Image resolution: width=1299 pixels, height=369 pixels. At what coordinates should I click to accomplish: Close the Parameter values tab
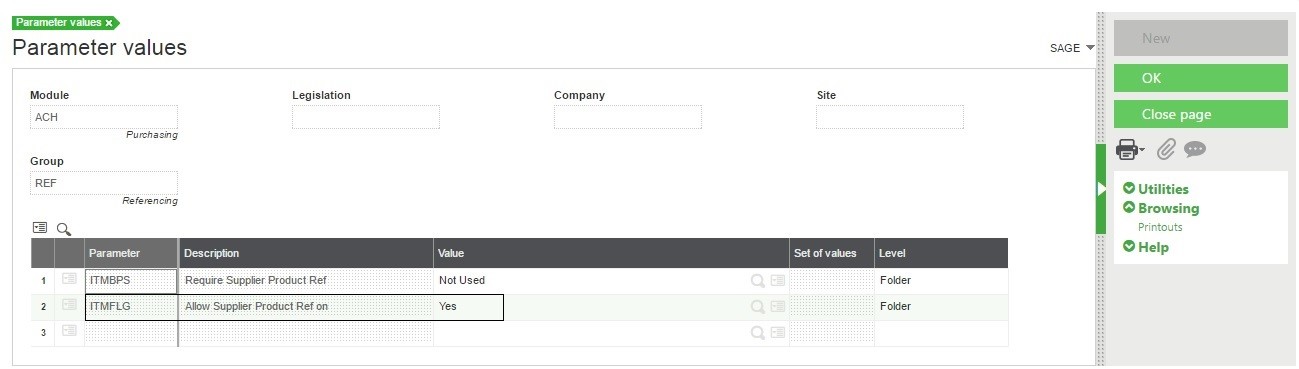click(109, 22)
